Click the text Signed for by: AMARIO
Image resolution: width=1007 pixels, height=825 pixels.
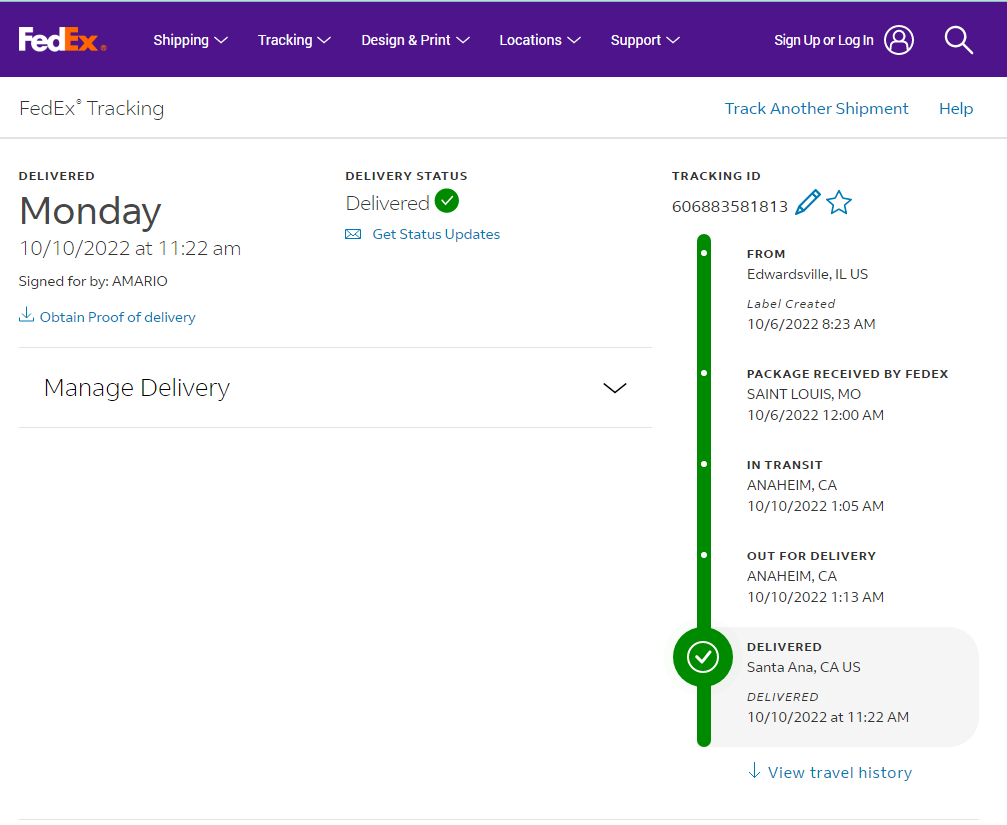(93, 281)
